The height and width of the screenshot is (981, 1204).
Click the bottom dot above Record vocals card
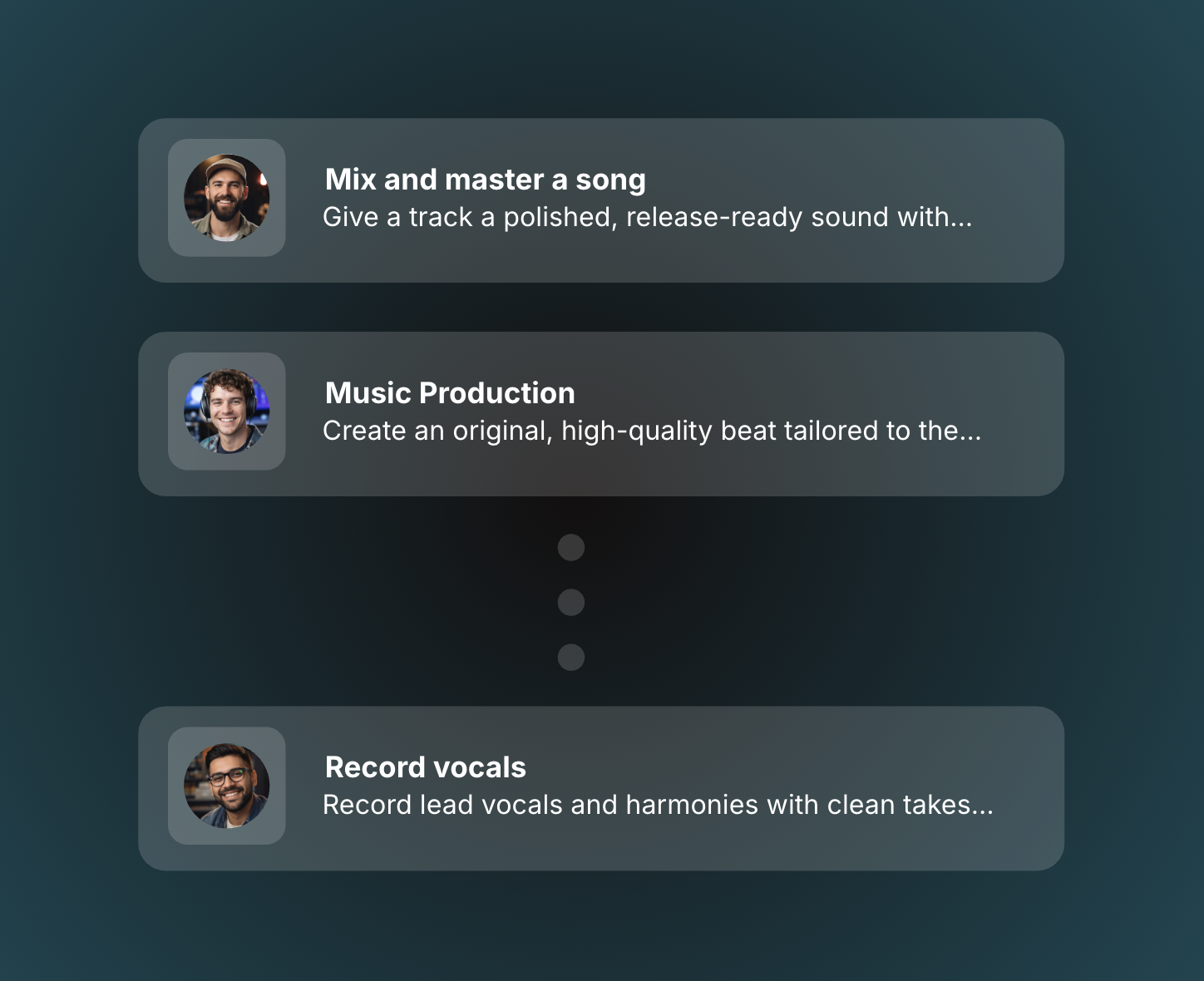tap(571, 658)
